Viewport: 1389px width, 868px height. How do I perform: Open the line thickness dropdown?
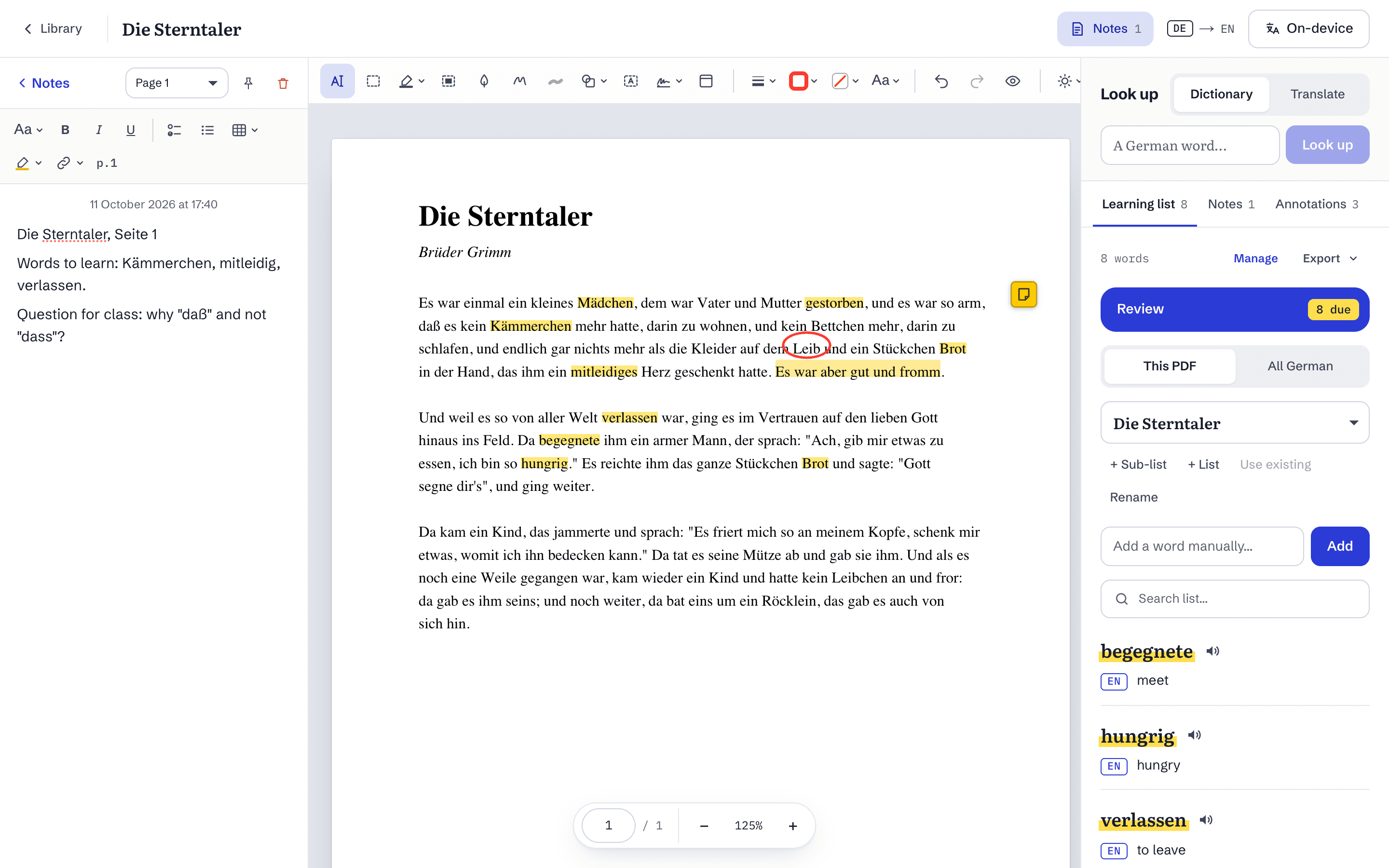763,81
